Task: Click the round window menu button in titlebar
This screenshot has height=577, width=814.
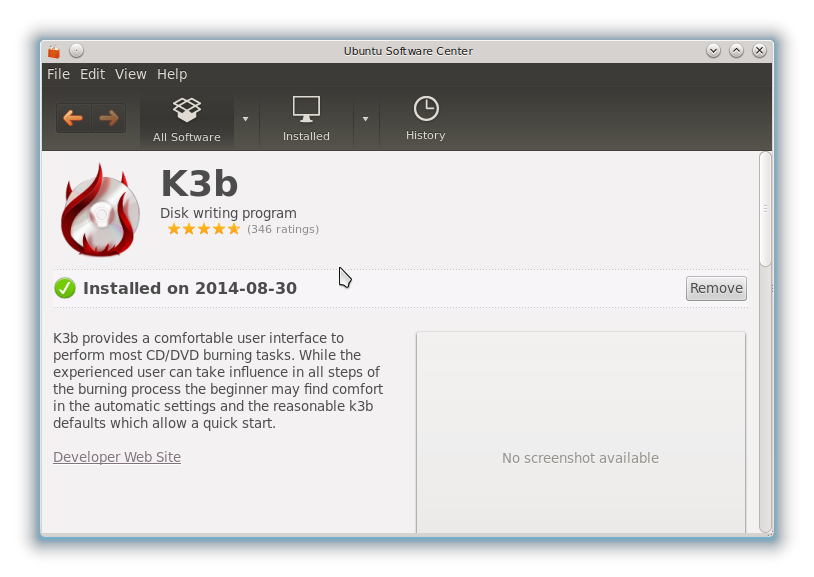Action: pos(76,50)
